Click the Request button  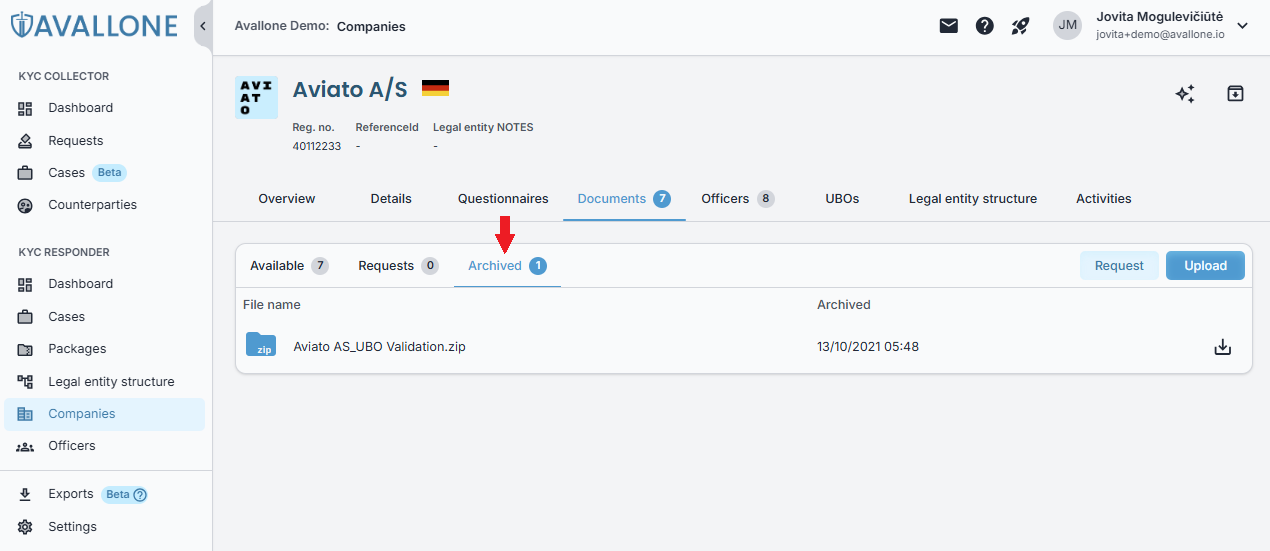point(1119,265)
